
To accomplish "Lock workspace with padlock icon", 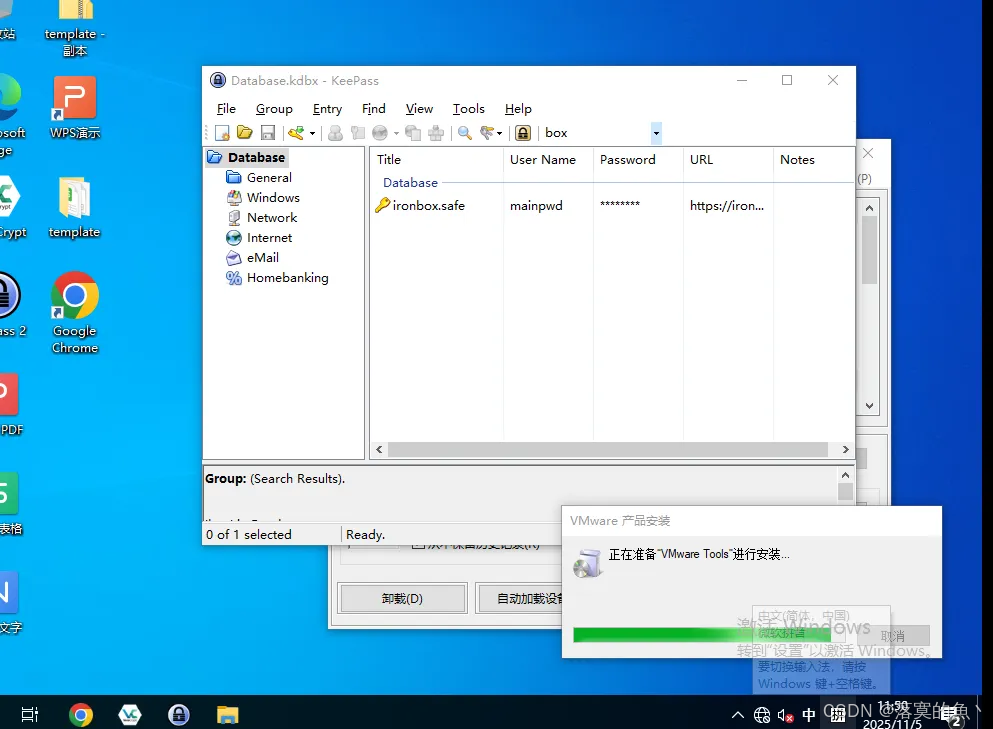I will 522,133.
